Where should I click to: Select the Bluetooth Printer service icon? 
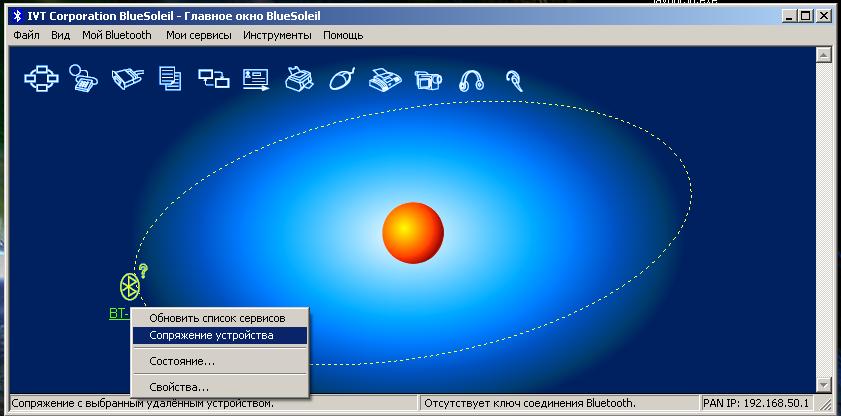299,78
